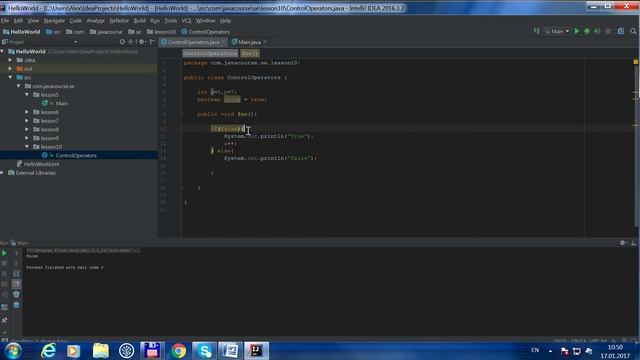Click the java.exe command link in console

pos(83,250)
